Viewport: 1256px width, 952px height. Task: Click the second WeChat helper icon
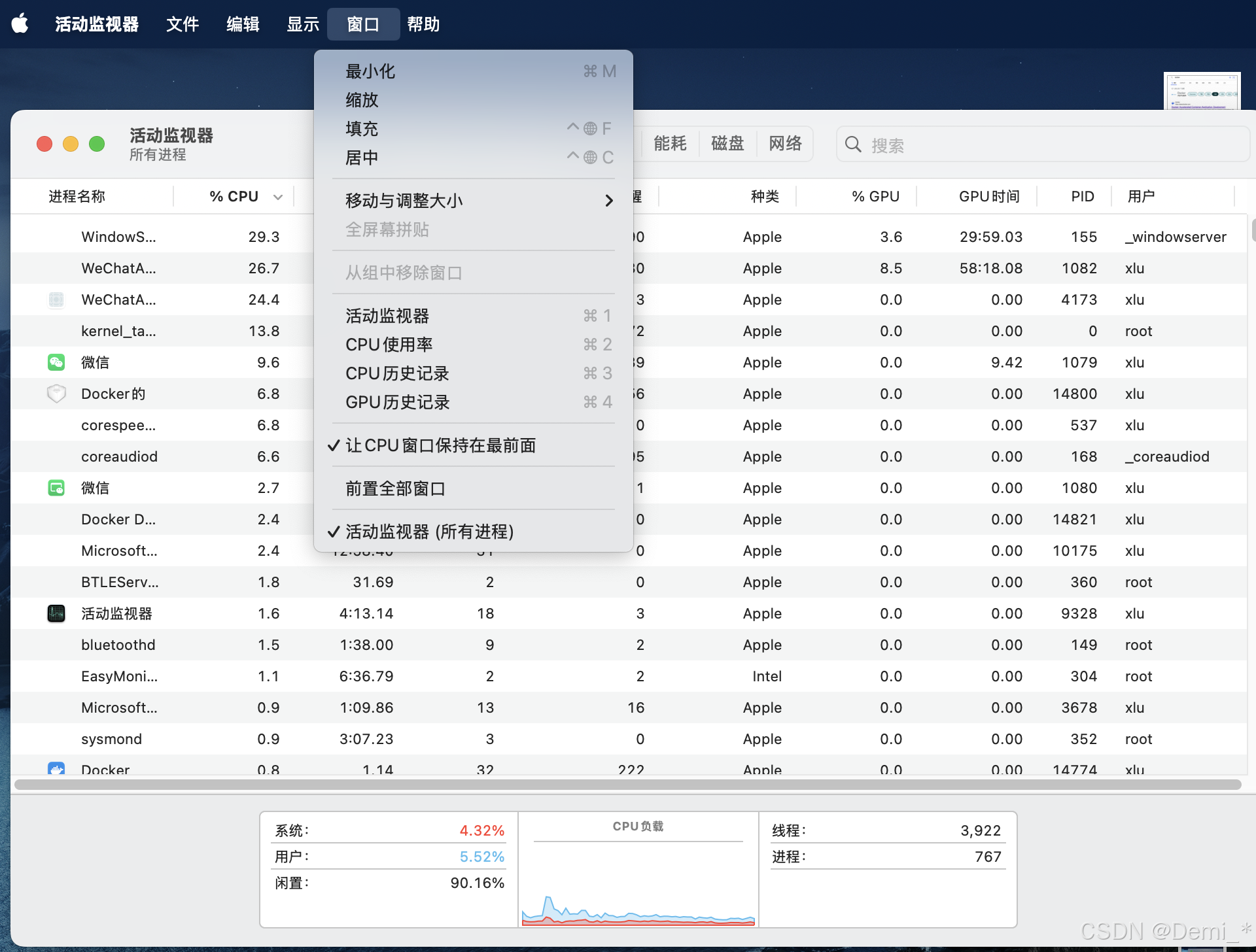pos(56,488)
